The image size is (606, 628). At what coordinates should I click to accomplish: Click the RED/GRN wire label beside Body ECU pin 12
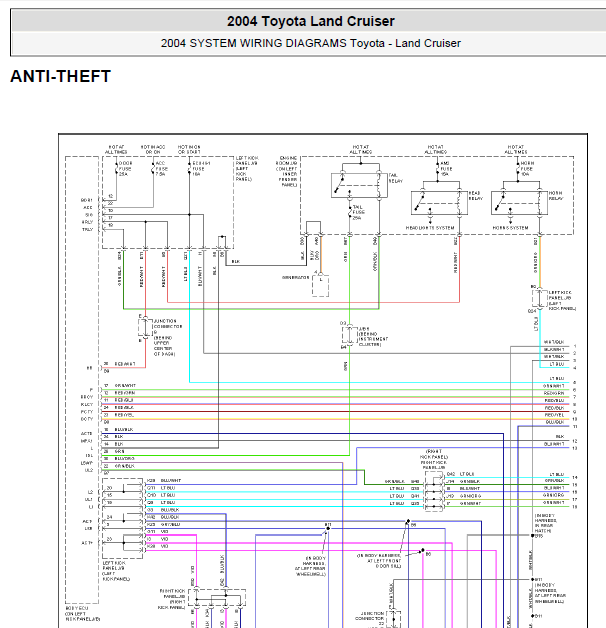pyautogui.click(x=125, y=393)
